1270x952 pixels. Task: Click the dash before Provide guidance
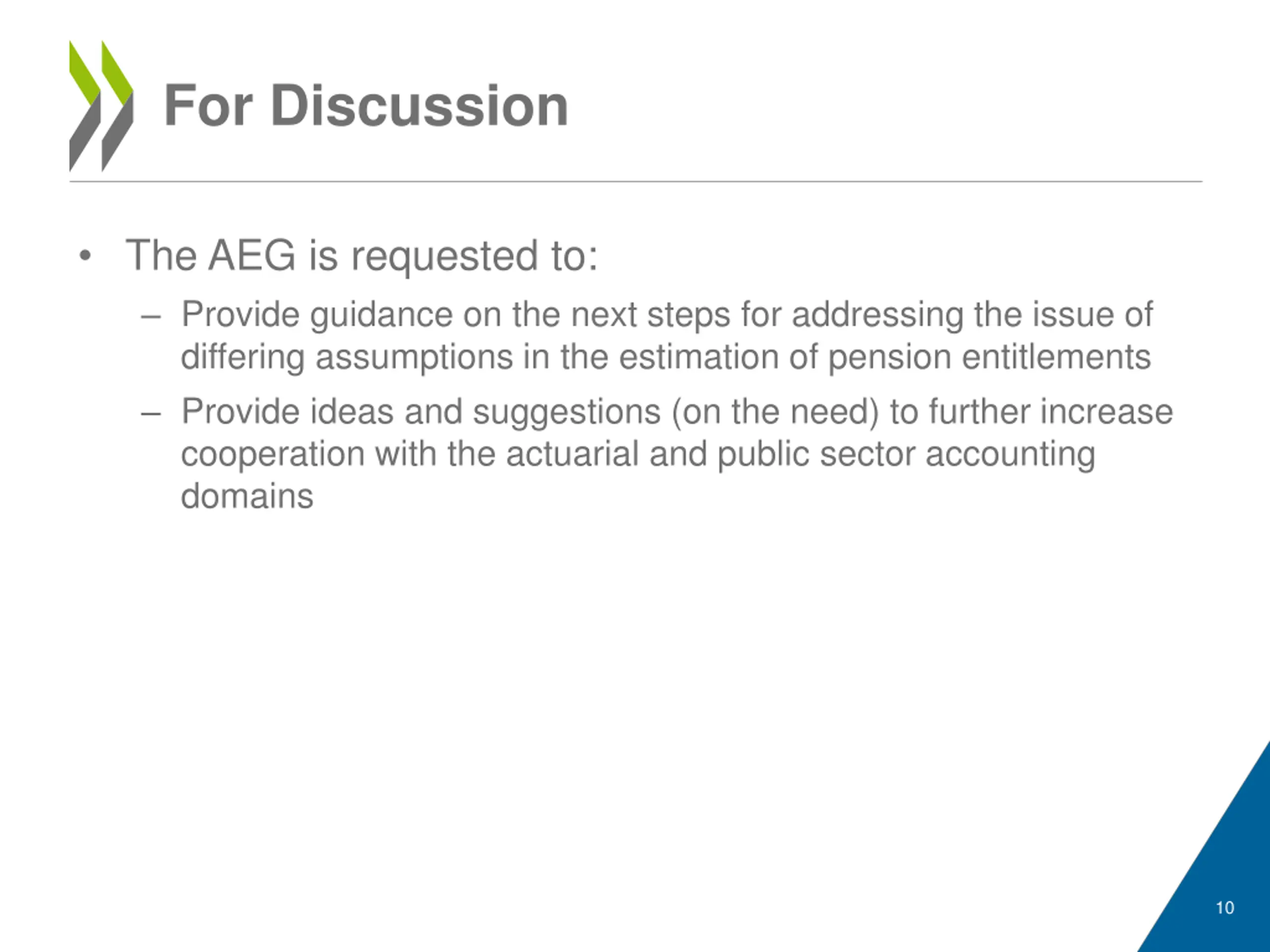click(x=150, y=316)
